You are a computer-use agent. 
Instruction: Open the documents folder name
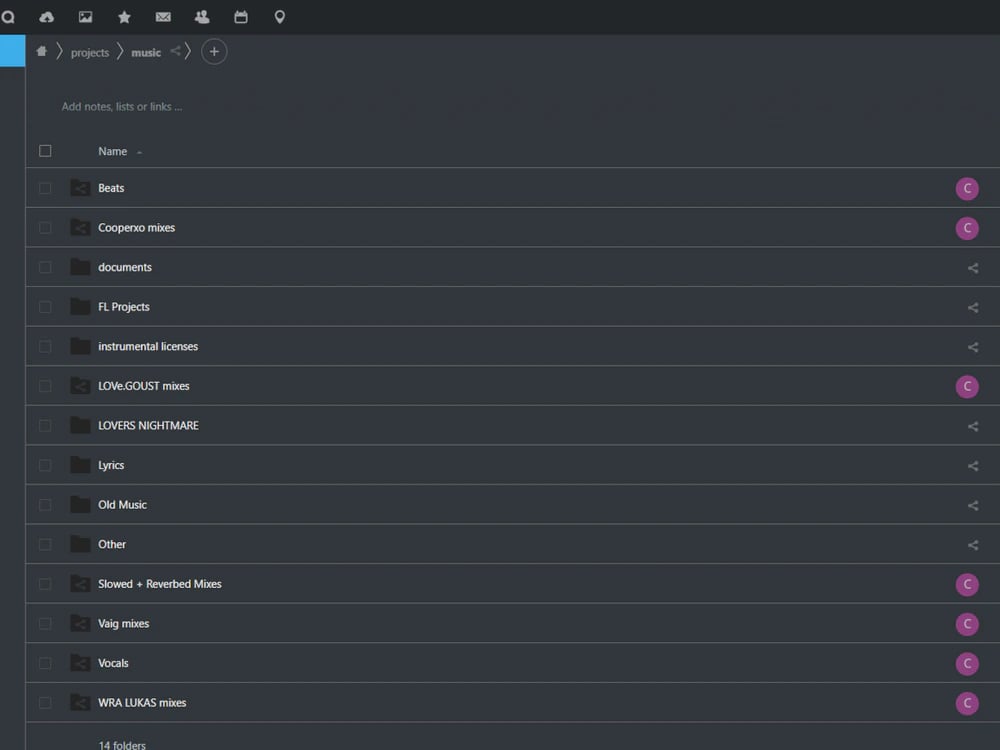point(125,267)
